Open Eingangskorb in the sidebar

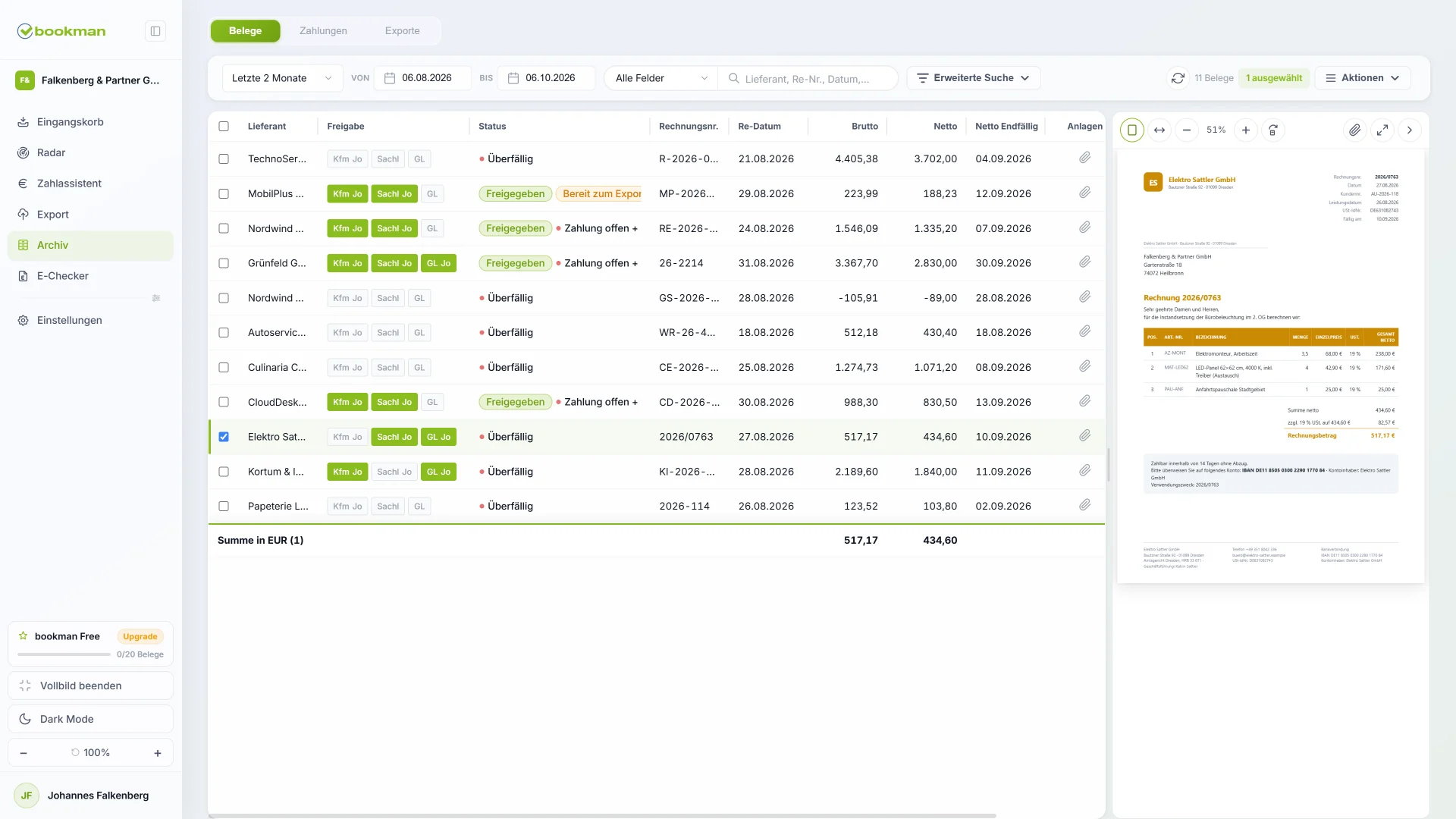[x=91, y=122]
